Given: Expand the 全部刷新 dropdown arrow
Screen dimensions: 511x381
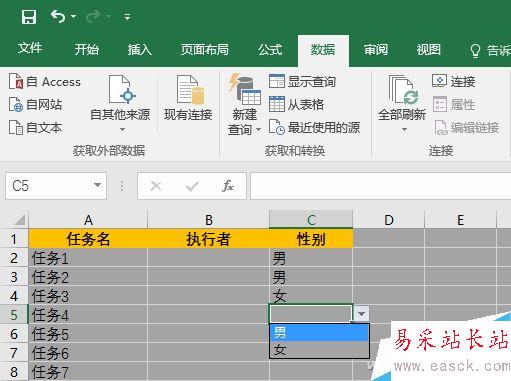Looking at the screenshot, I should (404, 129).
